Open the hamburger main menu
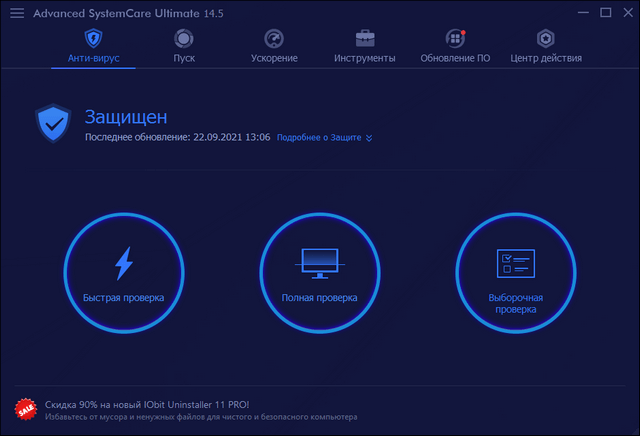 click(17, 13)
